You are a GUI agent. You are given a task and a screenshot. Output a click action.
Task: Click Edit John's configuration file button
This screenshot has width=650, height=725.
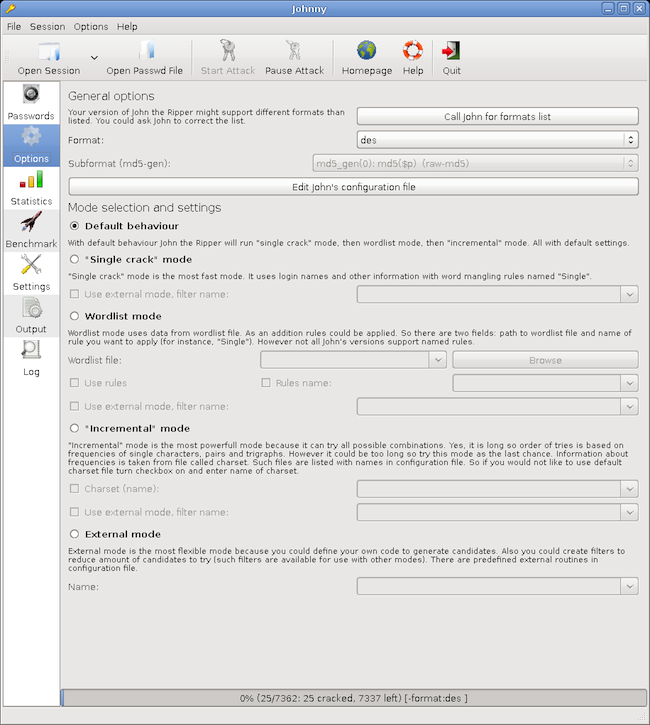[354, 187]
